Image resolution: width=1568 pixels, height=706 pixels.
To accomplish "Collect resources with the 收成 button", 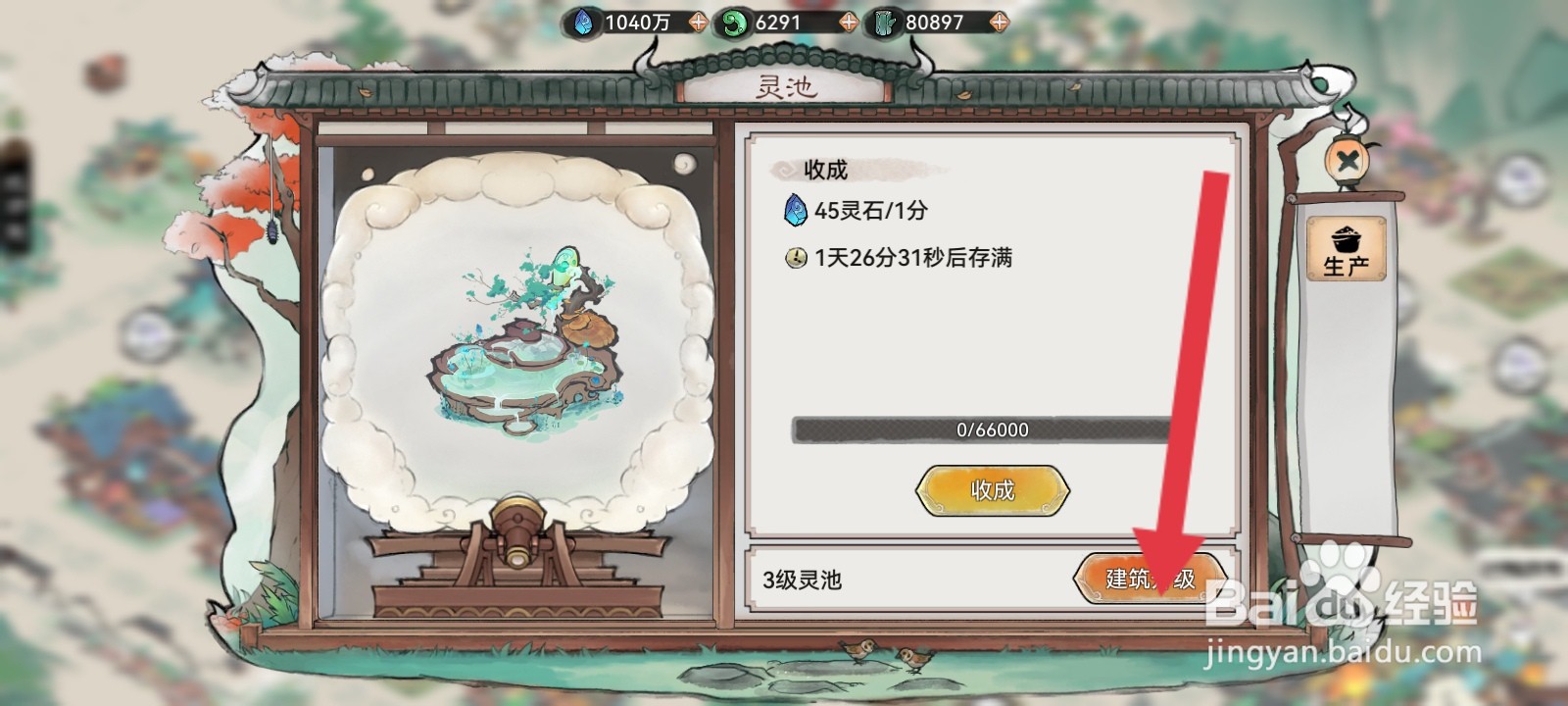I will tap(992, 490).
